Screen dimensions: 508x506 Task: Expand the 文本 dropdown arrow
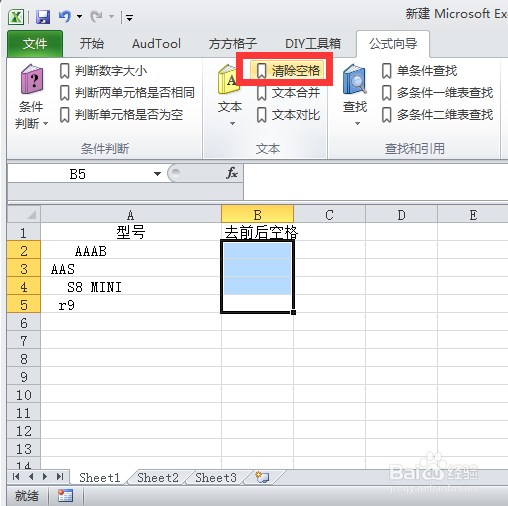[232, 124]
